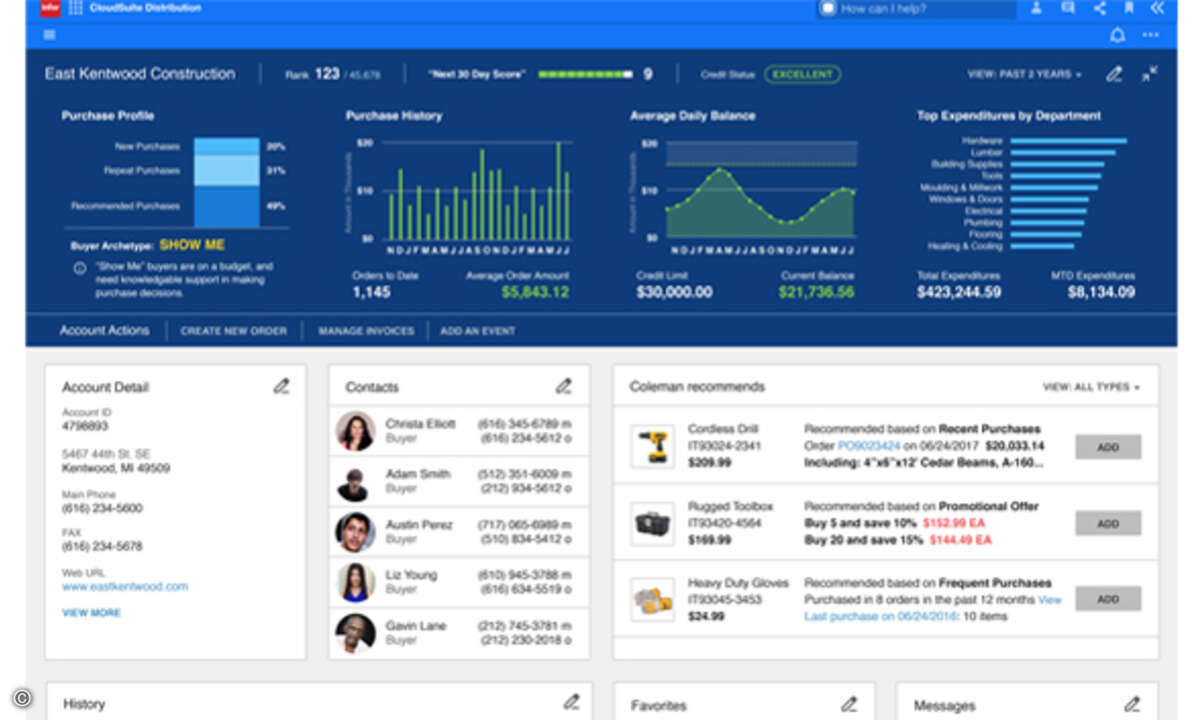1200x720 pixels.
Task: Click the Next 30 Day Score progress bar
Action: pyautogui.click(x=585, y=74)
